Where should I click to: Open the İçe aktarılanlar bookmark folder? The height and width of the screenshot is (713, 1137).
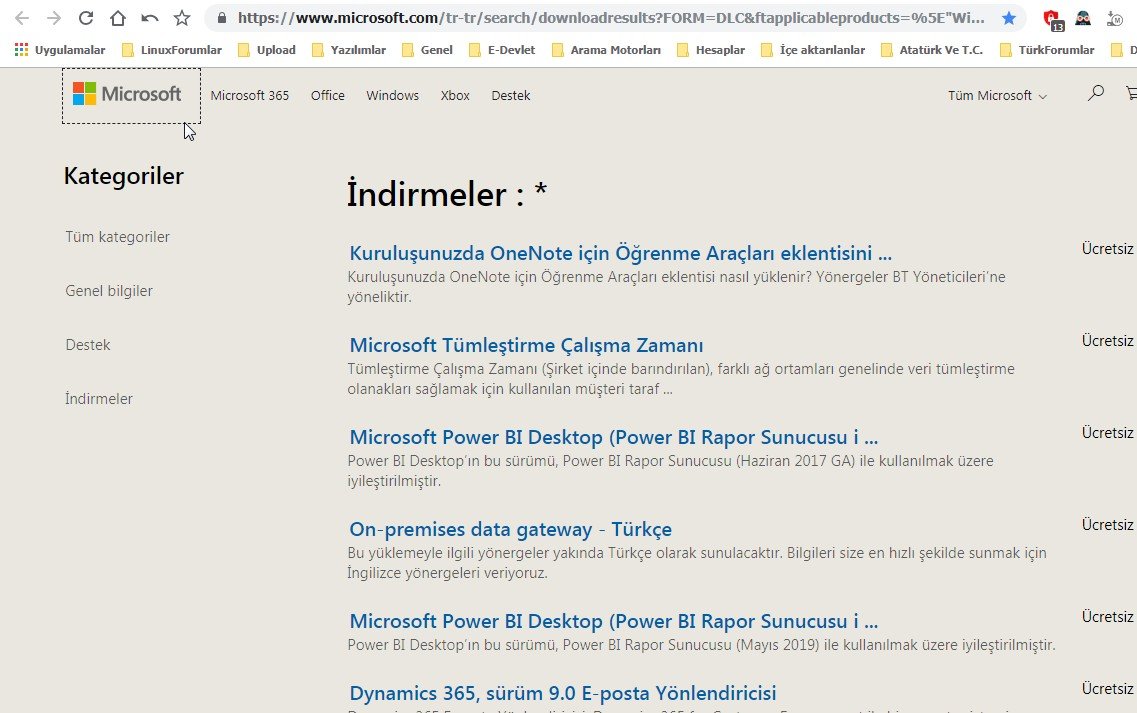(x=813, y=49)
